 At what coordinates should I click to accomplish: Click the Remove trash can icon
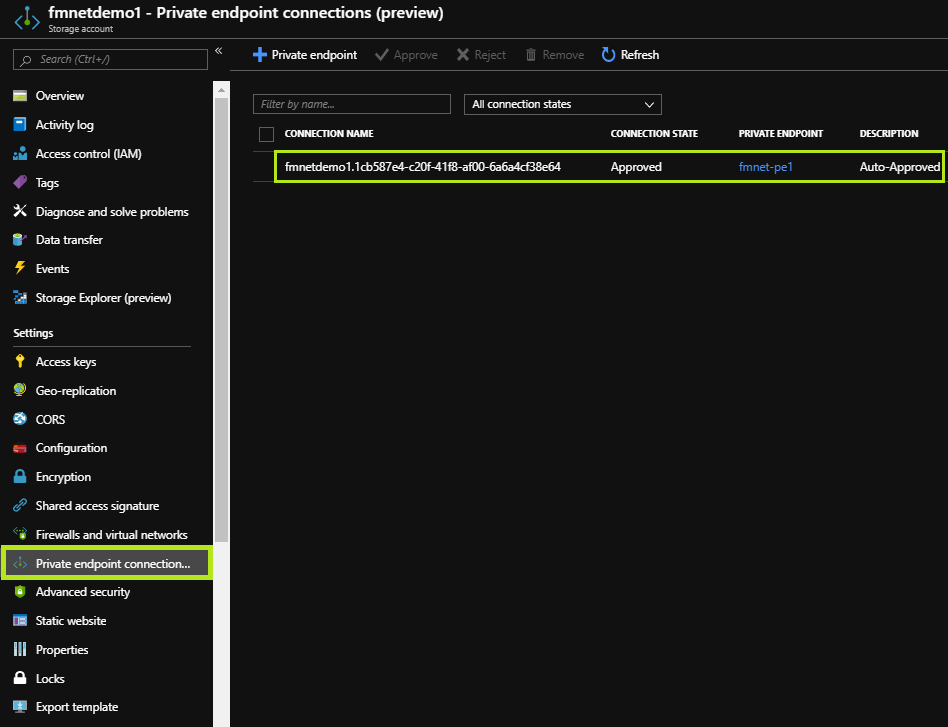click(x=531, y=54)
